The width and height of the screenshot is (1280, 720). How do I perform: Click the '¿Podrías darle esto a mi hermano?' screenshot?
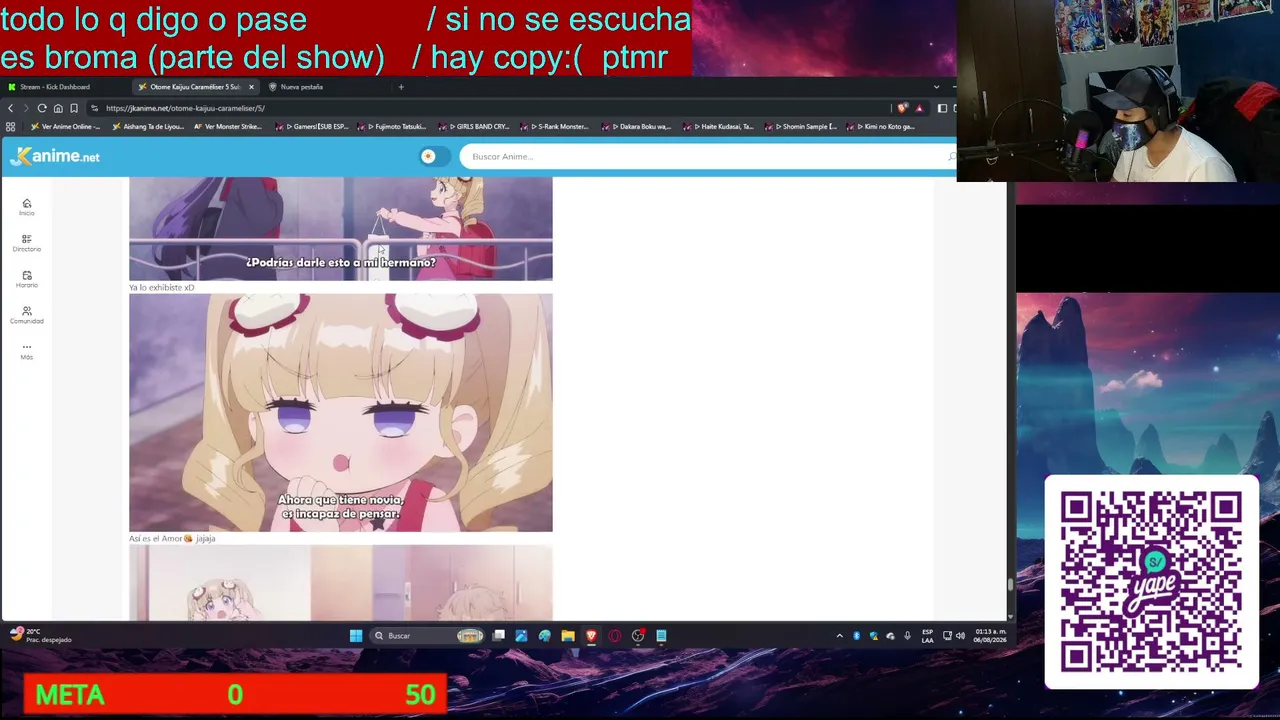(340, 229)
